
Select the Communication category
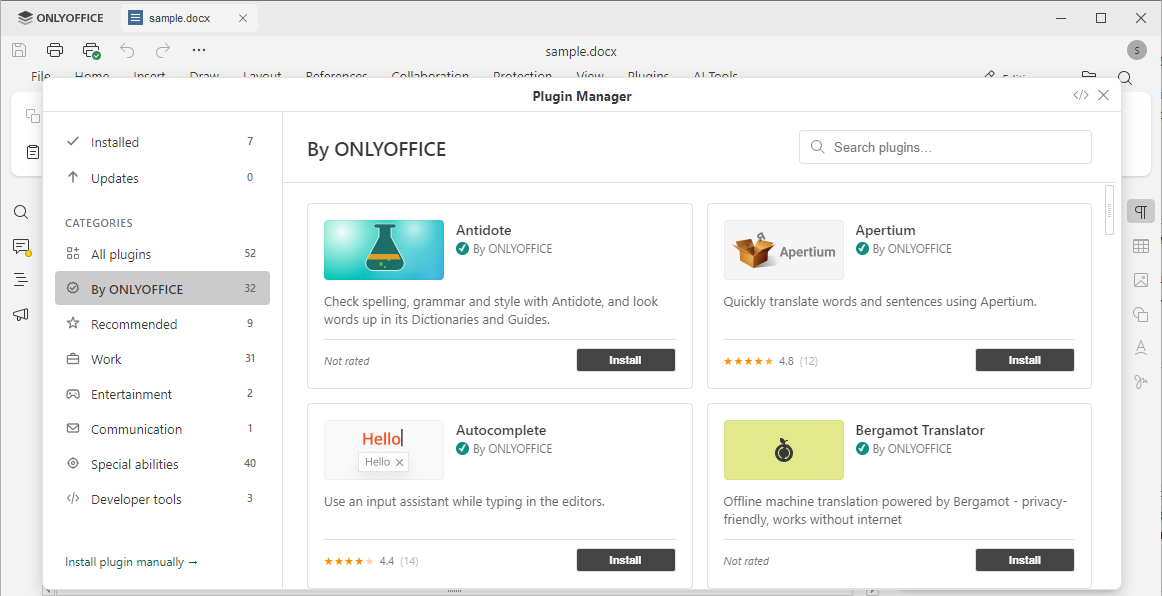click(x=162, y=428)
